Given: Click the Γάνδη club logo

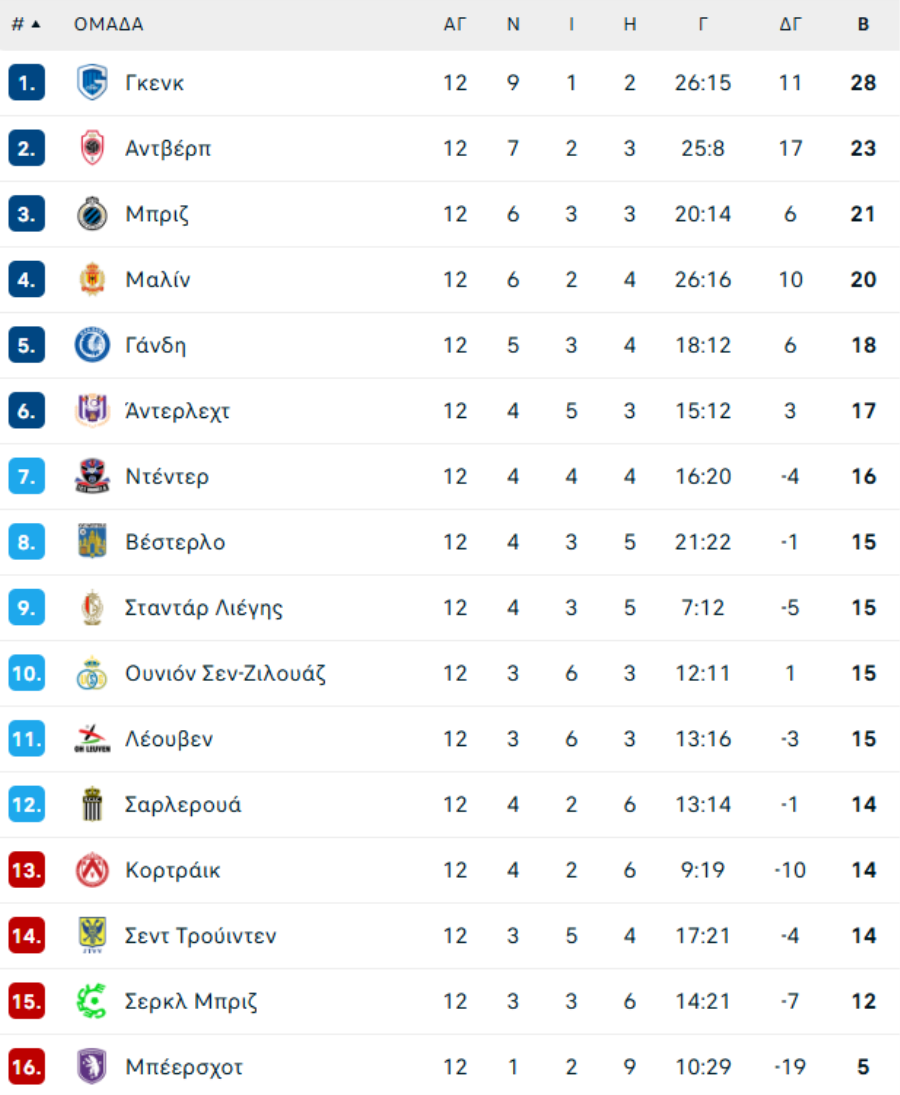Looking at the screenshot, I should pyautogui.click(x=91, y=345).
